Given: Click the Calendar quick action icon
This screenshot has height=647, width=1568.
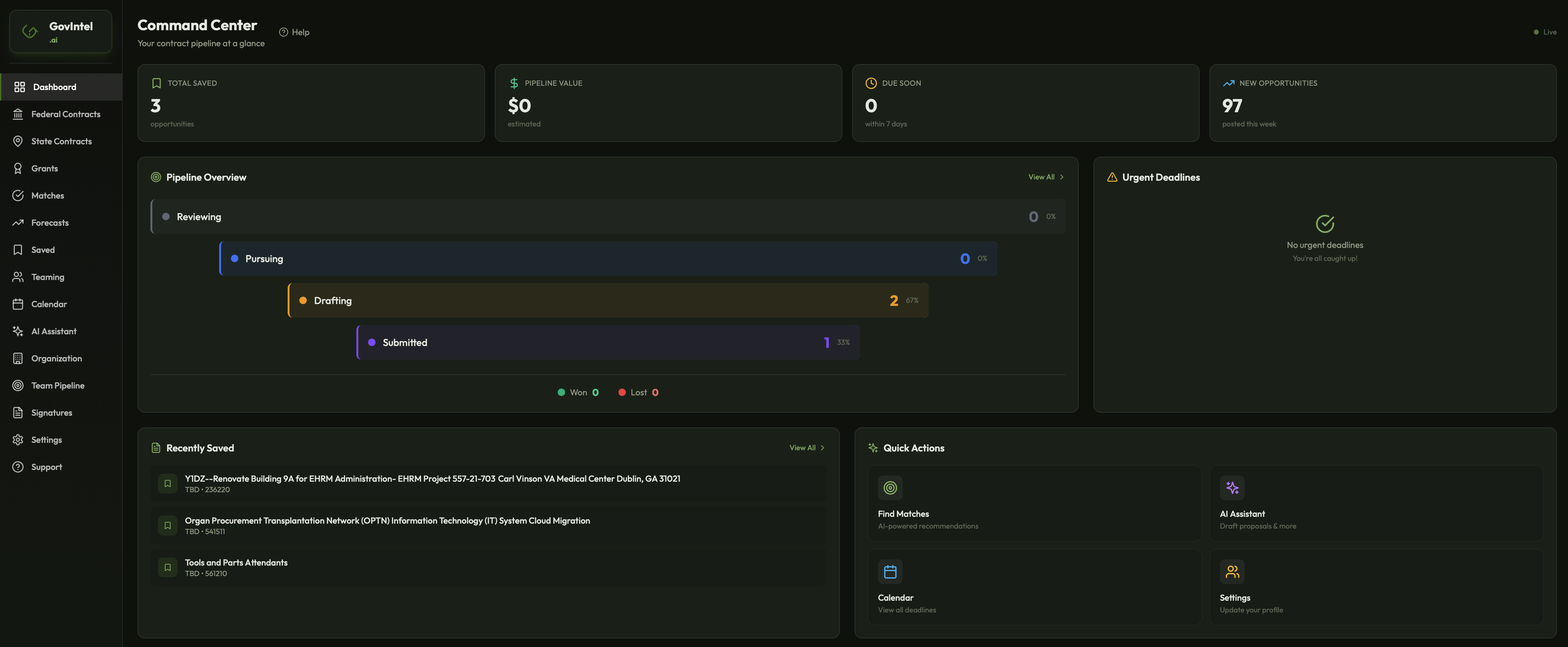Looking at the screenshot, I should click(x=890, y=571).
